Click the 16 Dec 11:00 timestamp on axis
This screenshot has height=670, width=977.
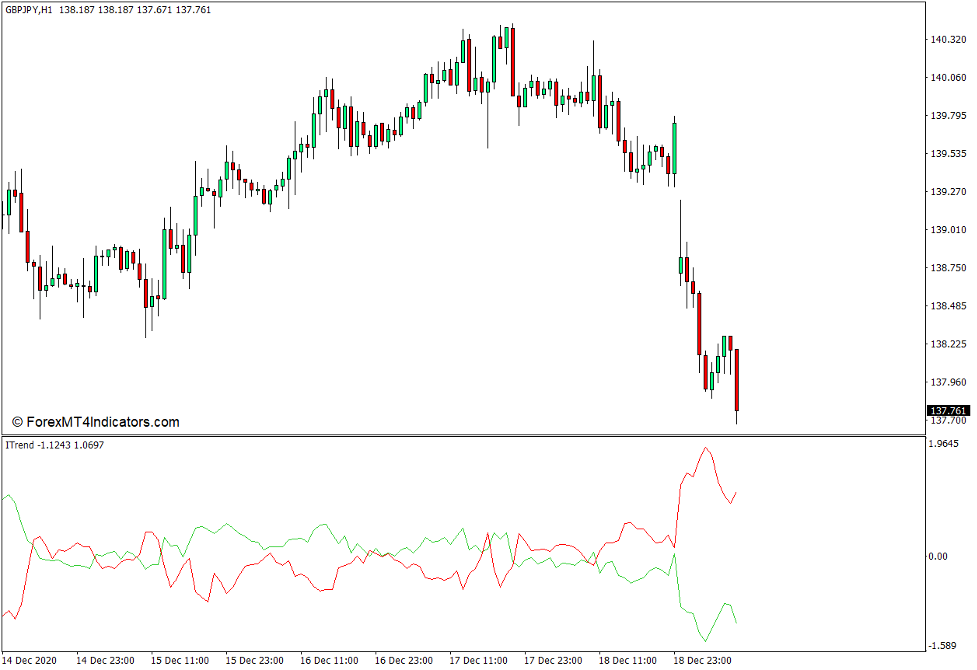(x=331, y=660)
